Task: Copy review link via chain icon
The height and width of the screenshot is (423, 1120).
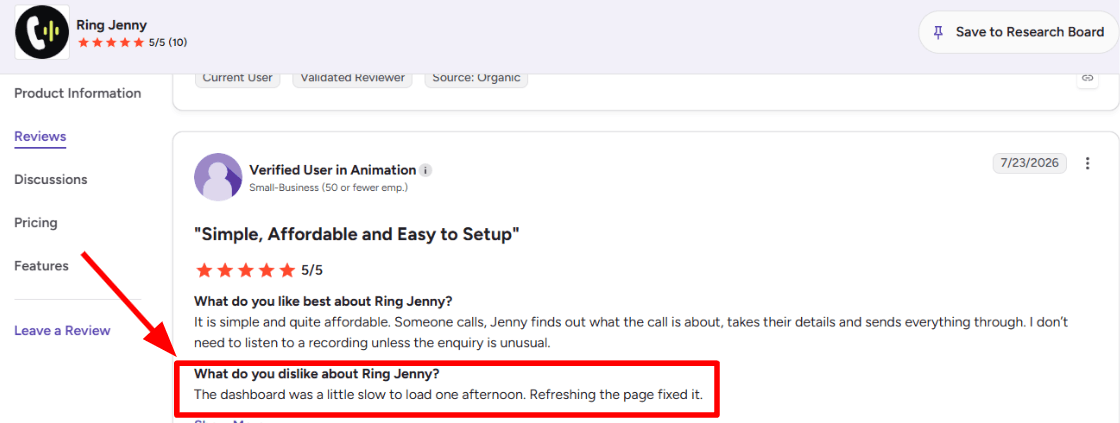Action: [x=1087, y=77]
